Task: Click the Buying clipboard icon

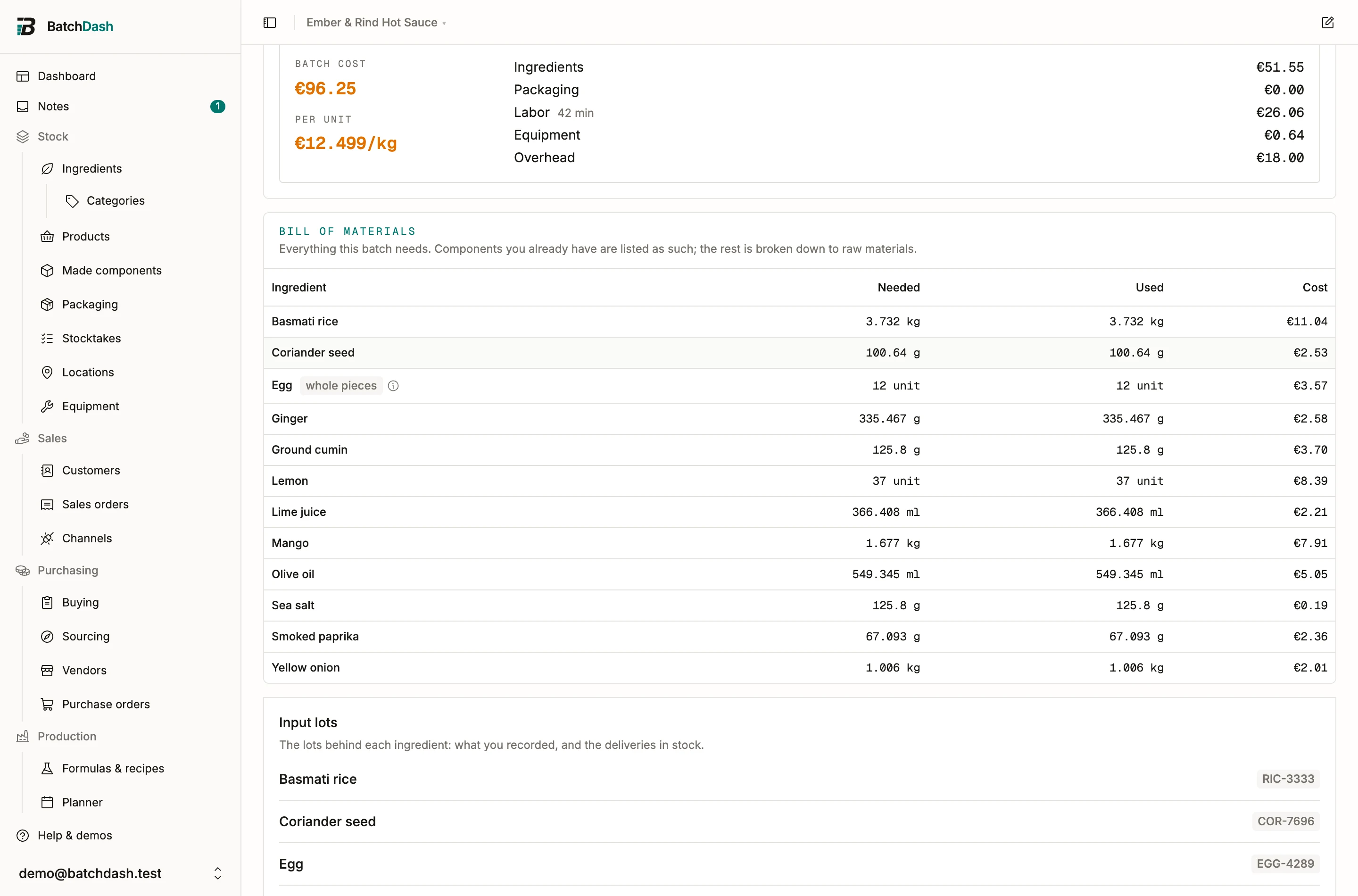Action: (48, 602)
